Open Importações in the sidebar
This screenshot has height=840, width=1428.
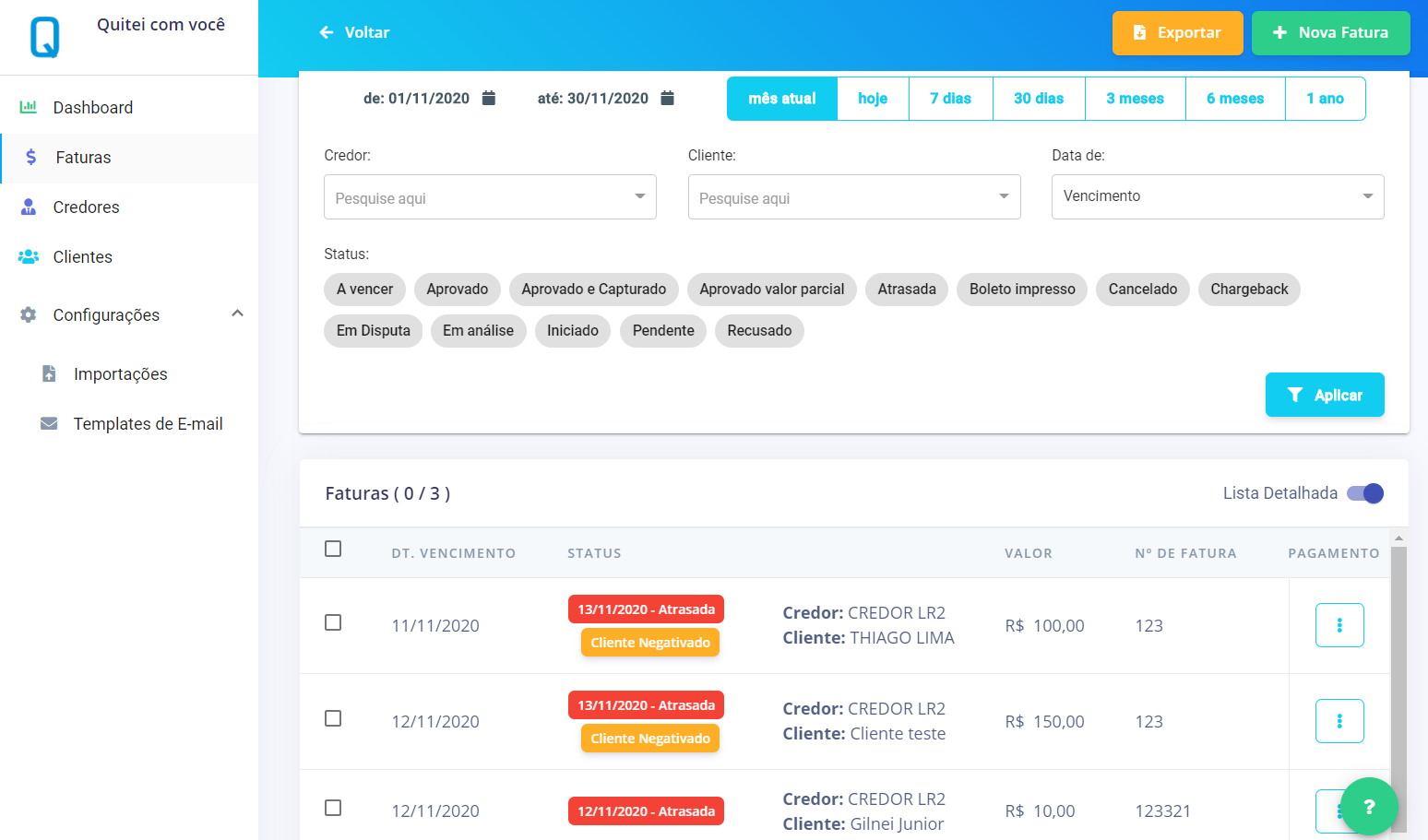tap(129, 374)
